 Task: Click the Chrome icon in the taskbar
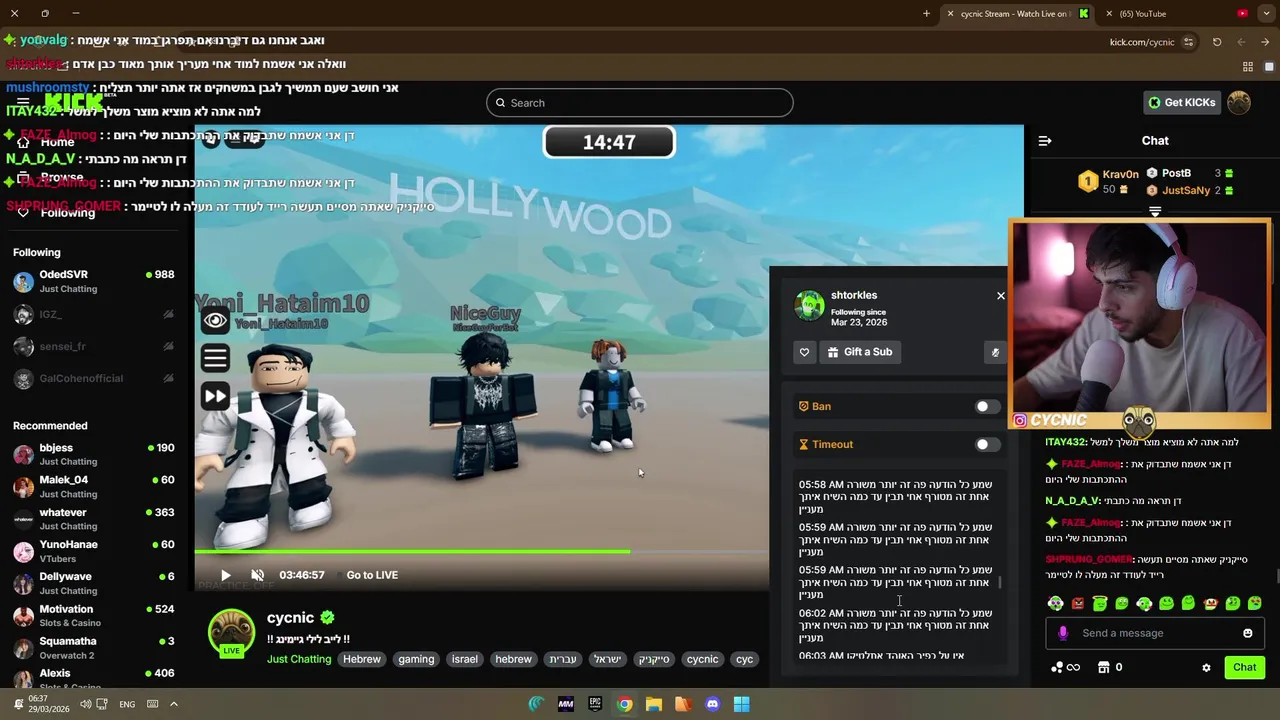tap(625, 704)
